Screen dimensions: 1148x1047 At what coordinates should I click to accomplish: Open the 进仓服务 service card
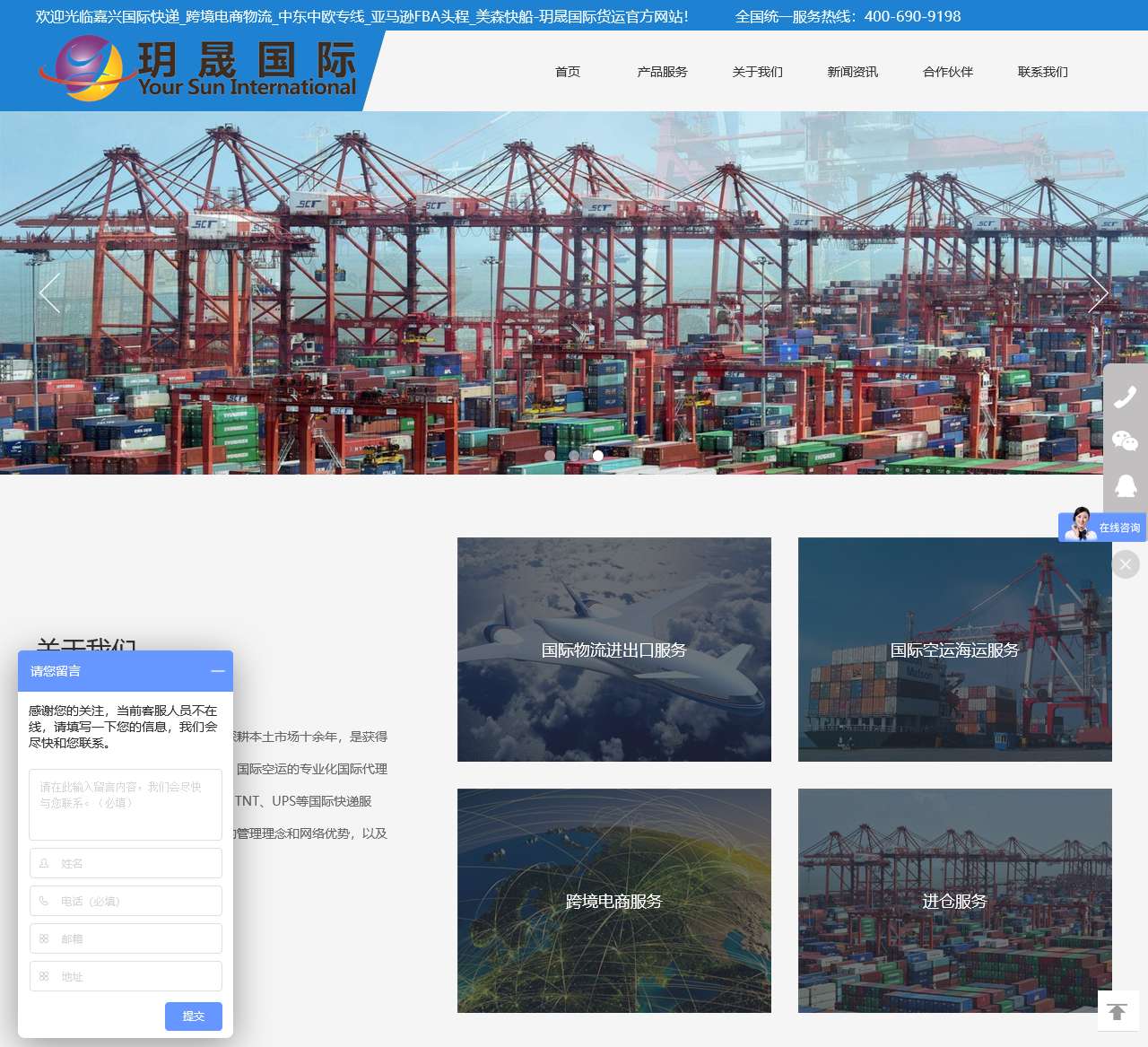(x=955, y=901)
